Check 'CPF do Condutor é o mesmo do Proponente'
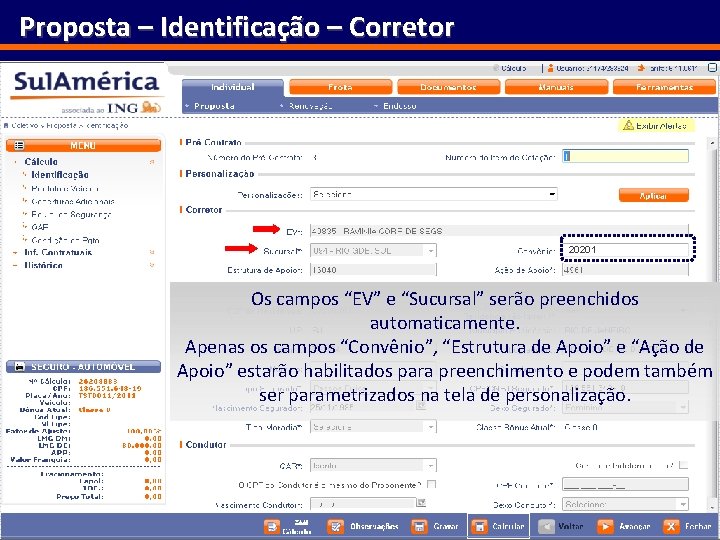 pyautogui.click(x=431, y=484)
